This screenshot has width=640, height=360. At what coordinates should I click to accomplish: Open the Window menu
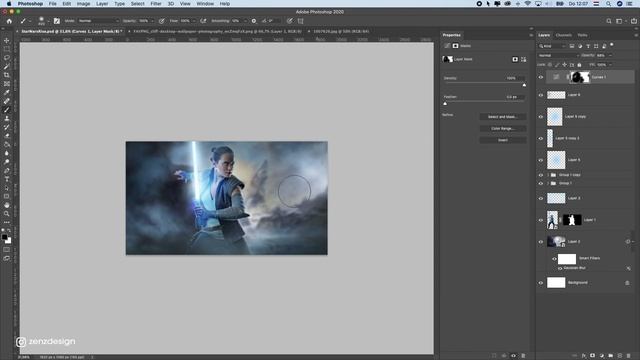[x=205, y=4]
